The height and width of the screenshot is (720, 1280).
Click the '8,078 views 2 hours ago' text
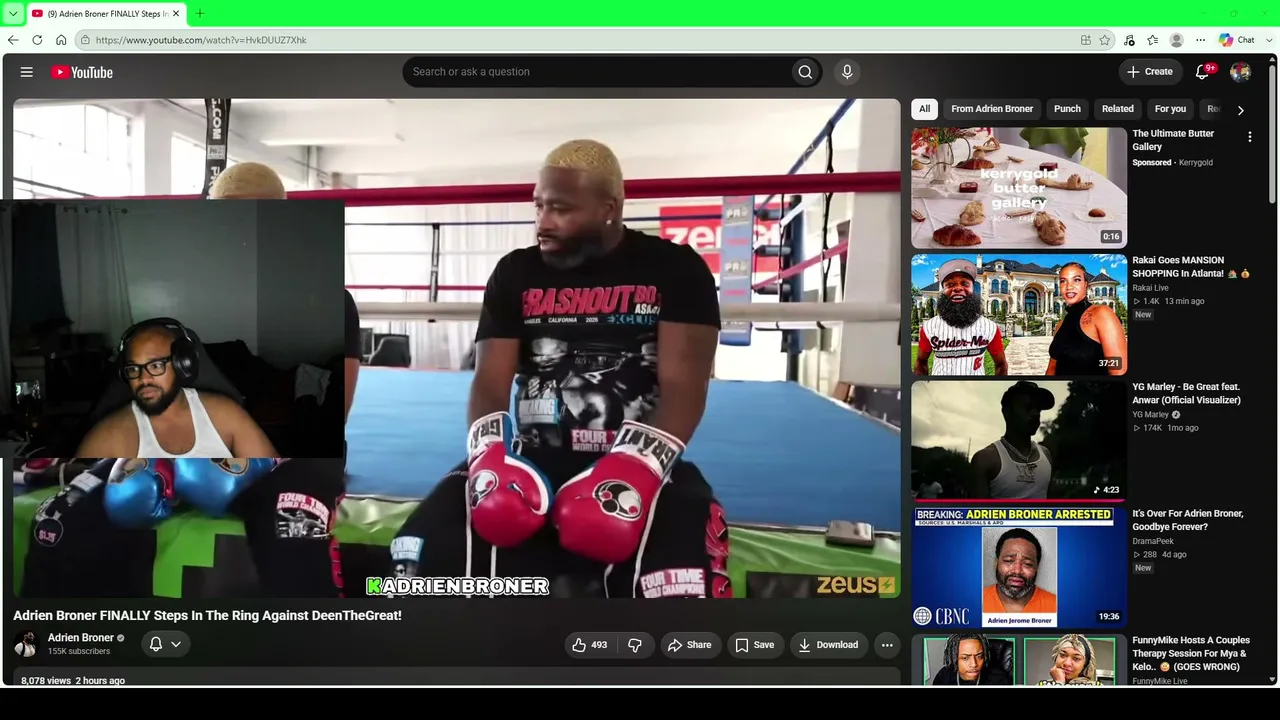[x=73, y=680]
